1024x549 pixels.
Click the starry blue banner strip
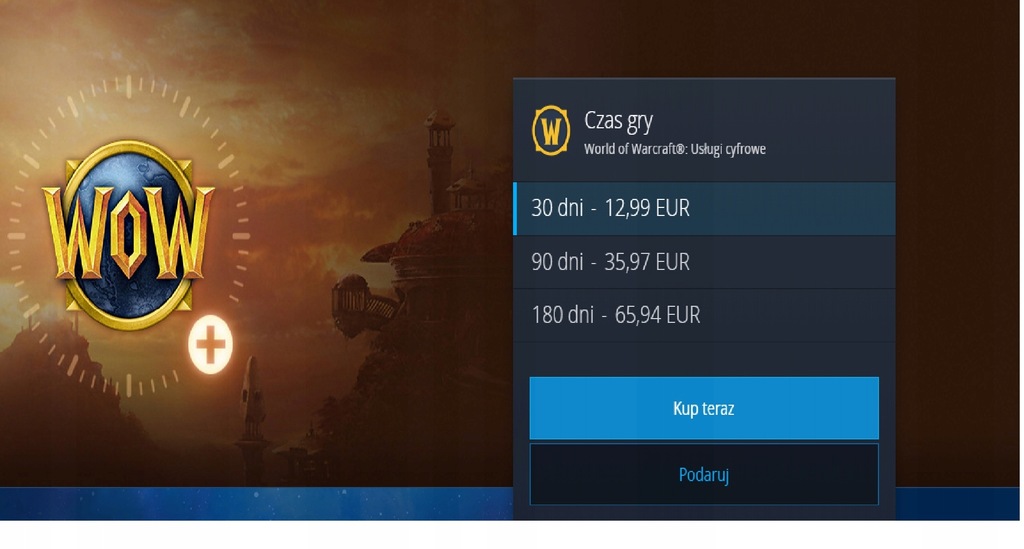(256, 503)
